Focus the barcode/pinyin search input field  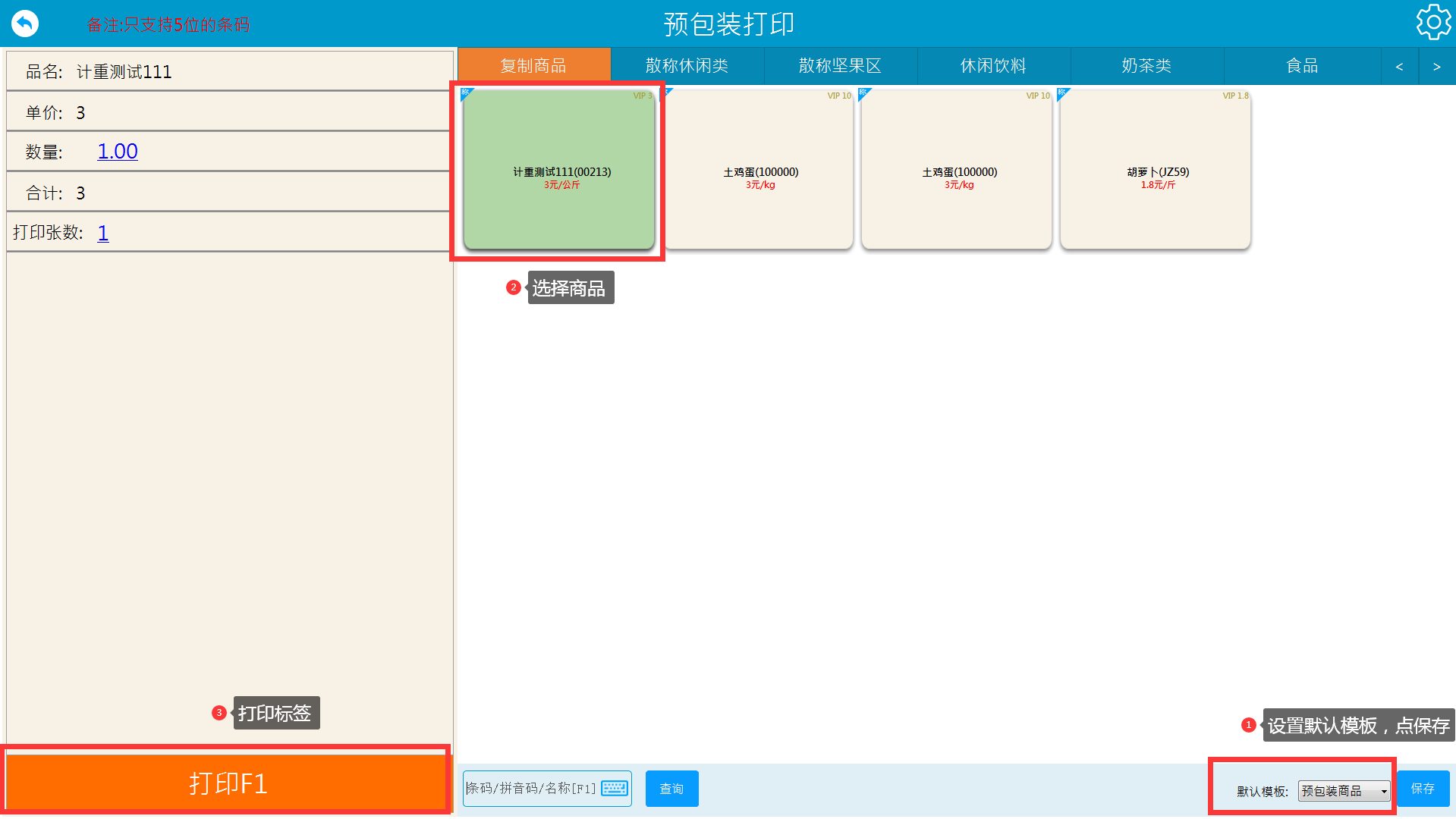531,789
